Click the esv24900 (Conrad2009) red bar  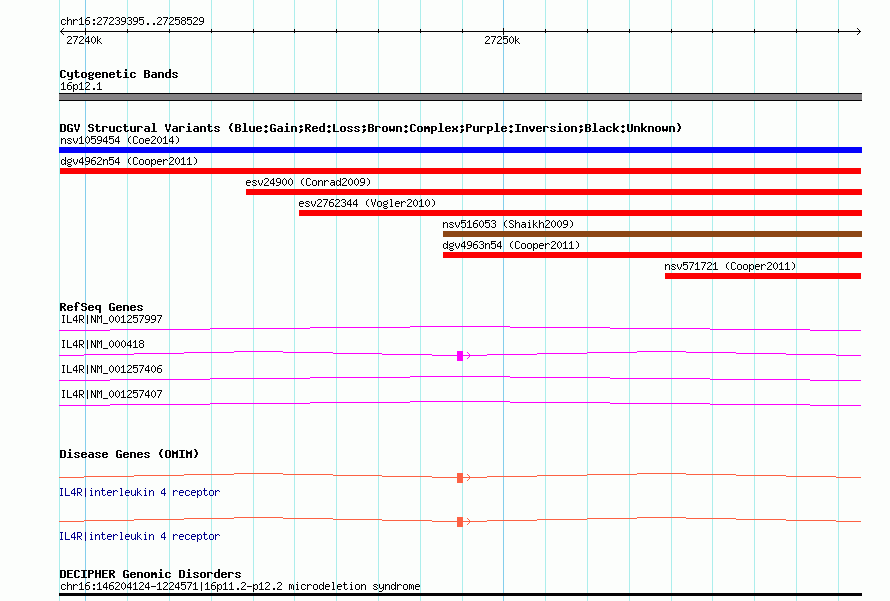coord(554,192)
